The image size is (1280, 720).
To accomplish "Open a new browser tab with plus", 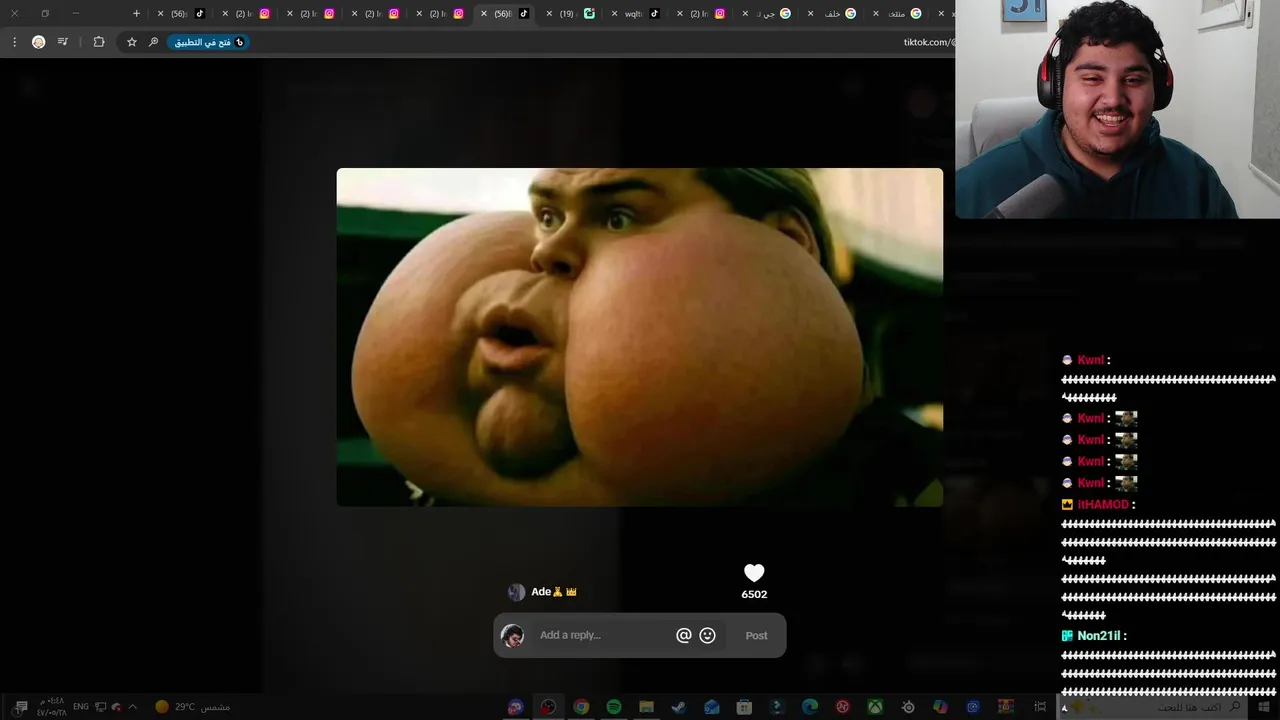I will (x=136, y=13).
